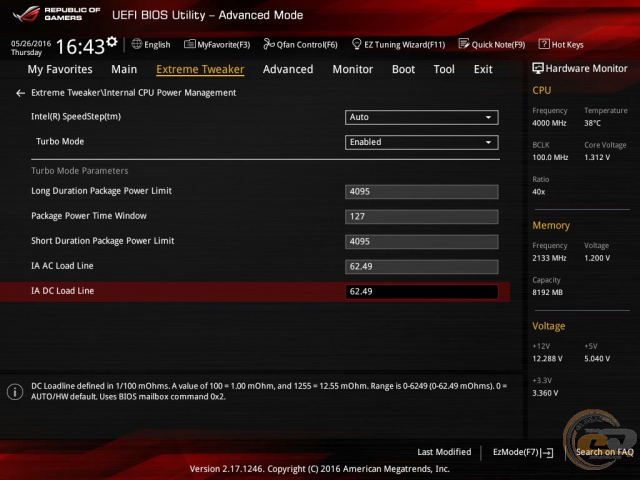Click the 05/26/2016 Thursday date
This screenshot has width=640, height=480.
[31, 48]
